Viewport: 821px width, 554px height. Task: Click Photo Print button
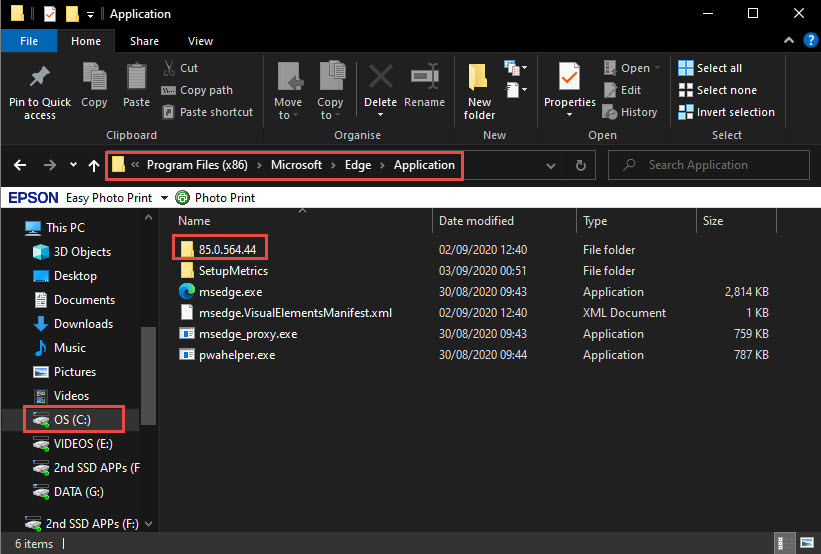[x=215, y=198]
